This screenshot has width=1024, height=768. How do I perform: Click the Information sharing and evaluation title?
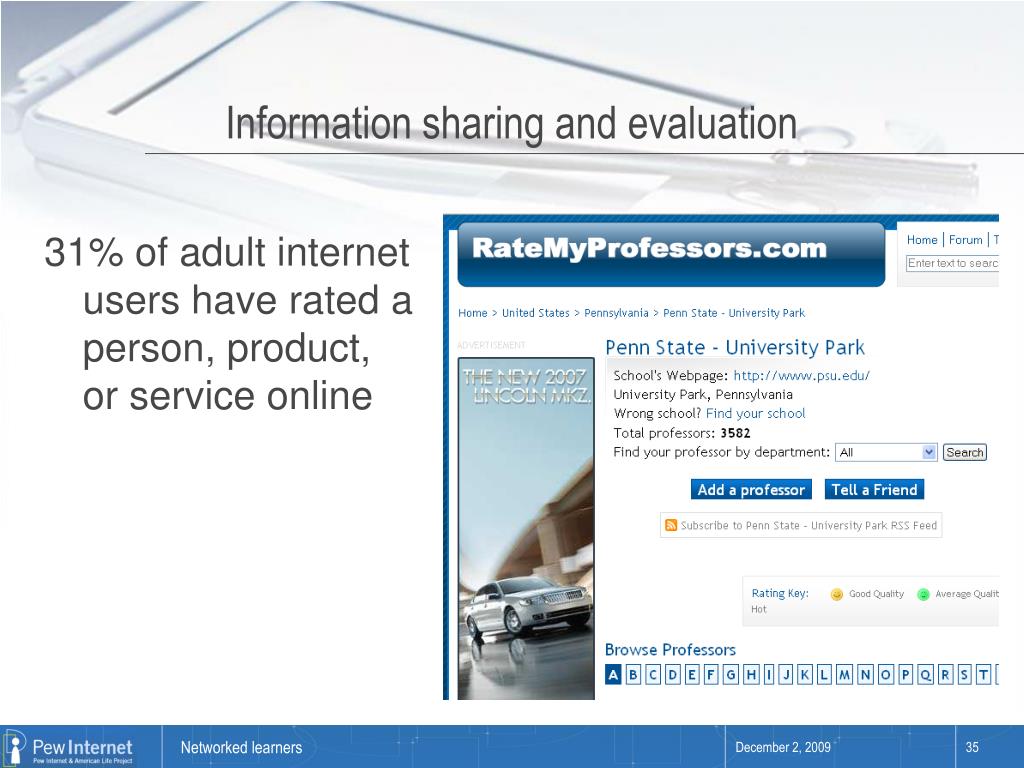[x=511, y=124]
